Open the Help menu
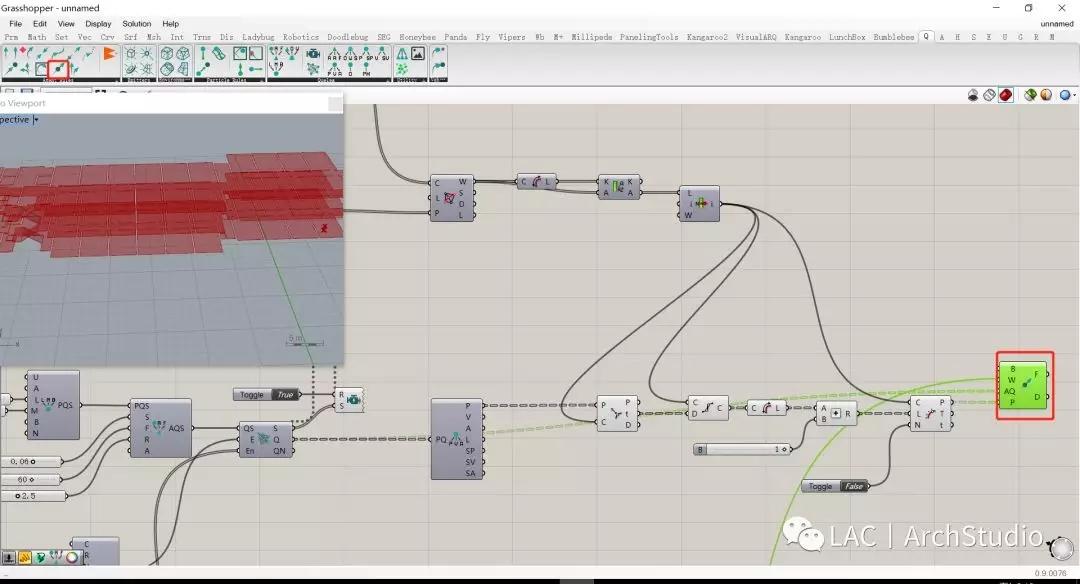This screenshot has width=1080, height=584. click(170, 23)
